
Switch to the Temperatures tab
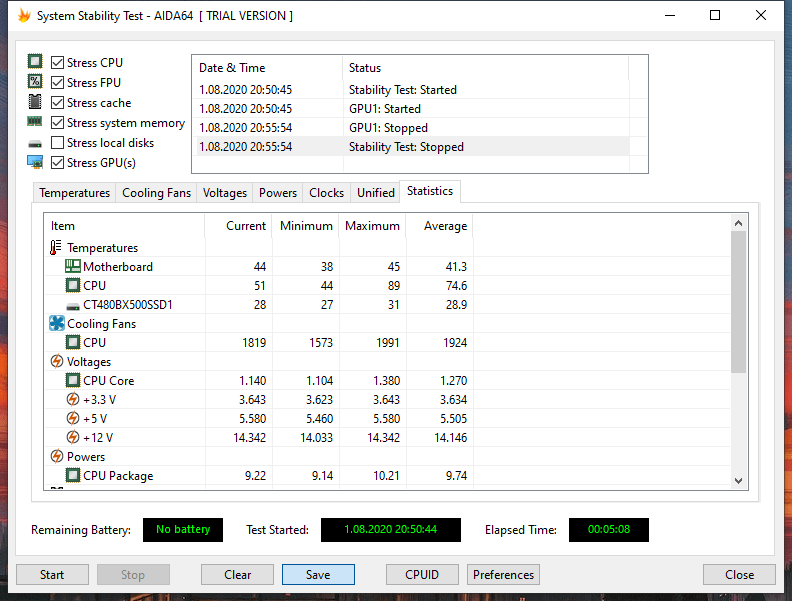pyautogui.click(x=75, y=193)
